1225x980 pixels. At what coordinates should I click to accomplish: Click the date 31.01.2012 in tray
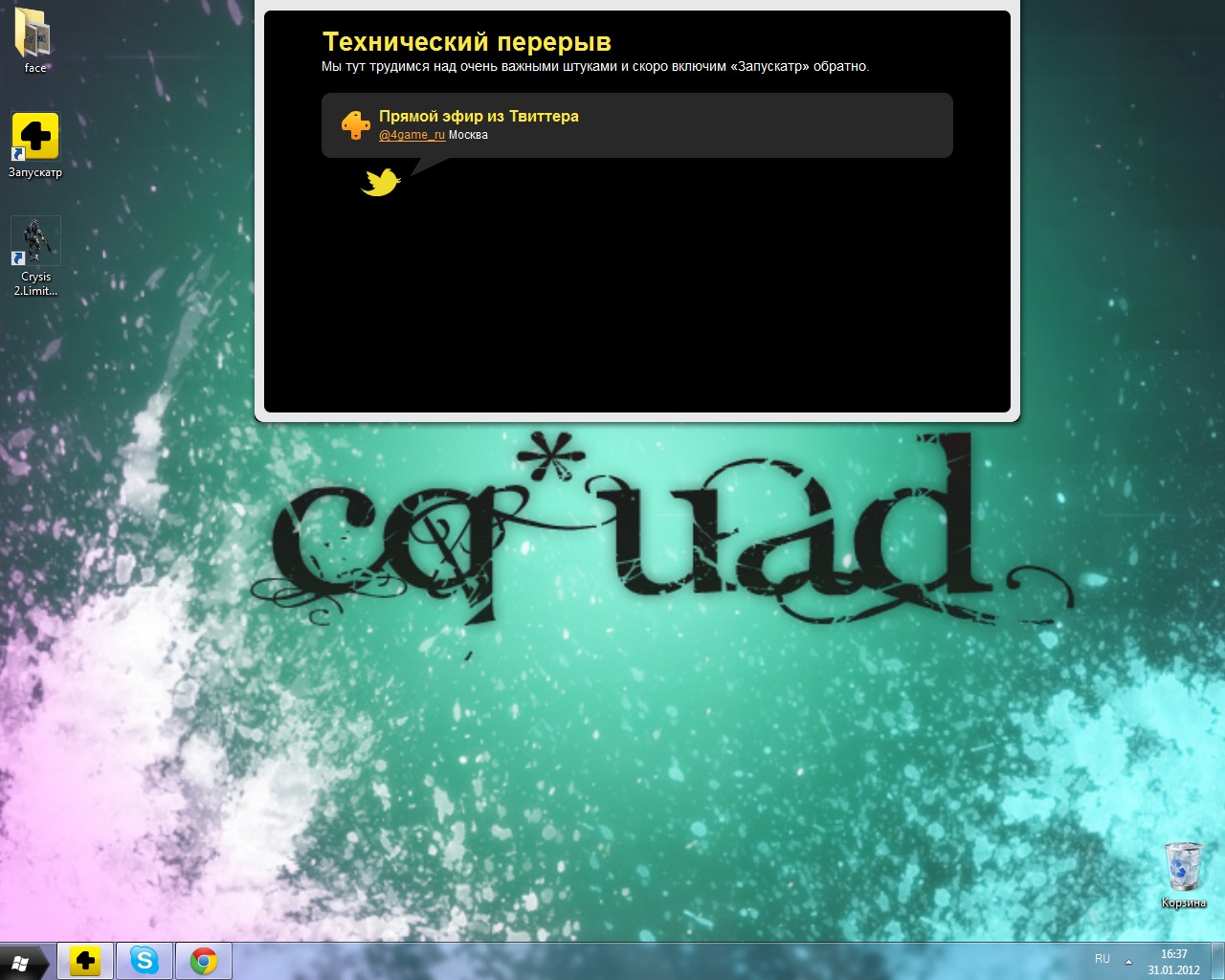pyautogui.click(x=1173, y=969)
